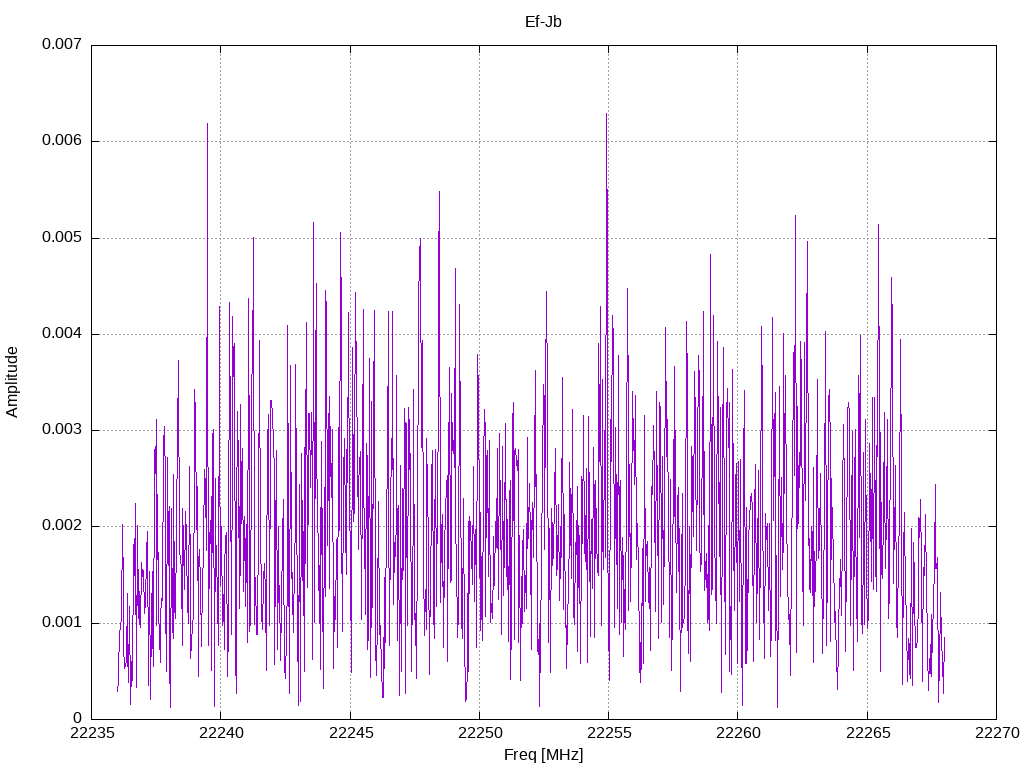Click the tallest spectrum peak near 22255 MHz
Screen dimensions: 1024x768
pyautogui.click(x=607, y=115)
